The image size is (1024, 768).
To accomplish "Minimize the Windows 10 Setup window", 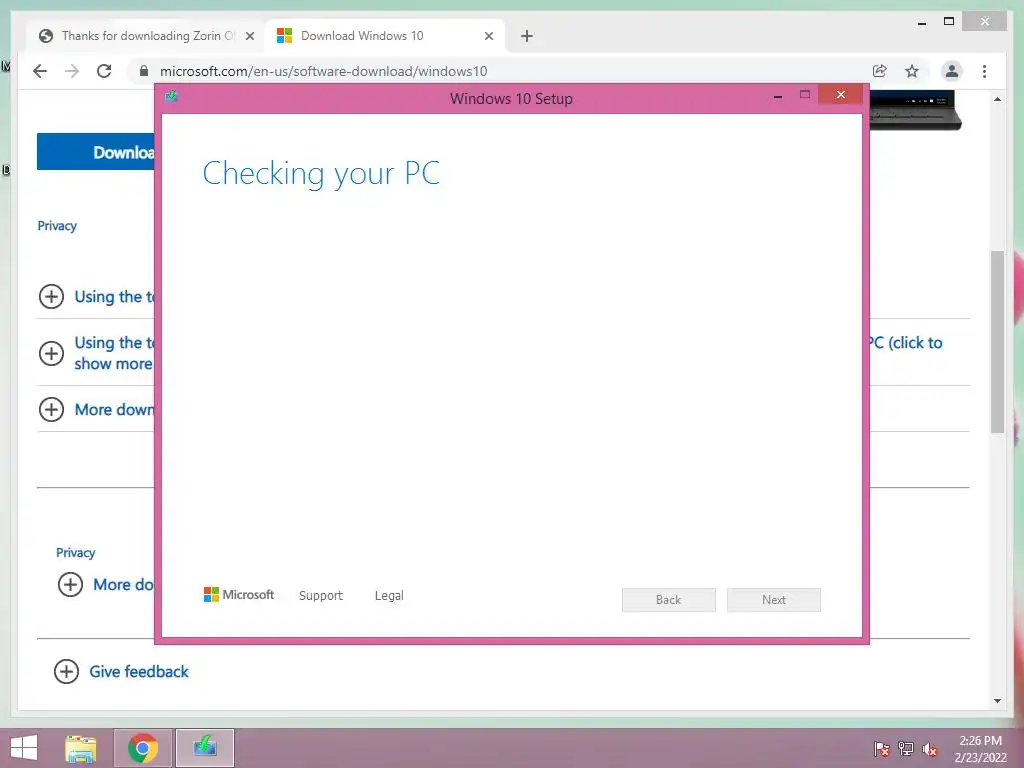I will [778, 96].
